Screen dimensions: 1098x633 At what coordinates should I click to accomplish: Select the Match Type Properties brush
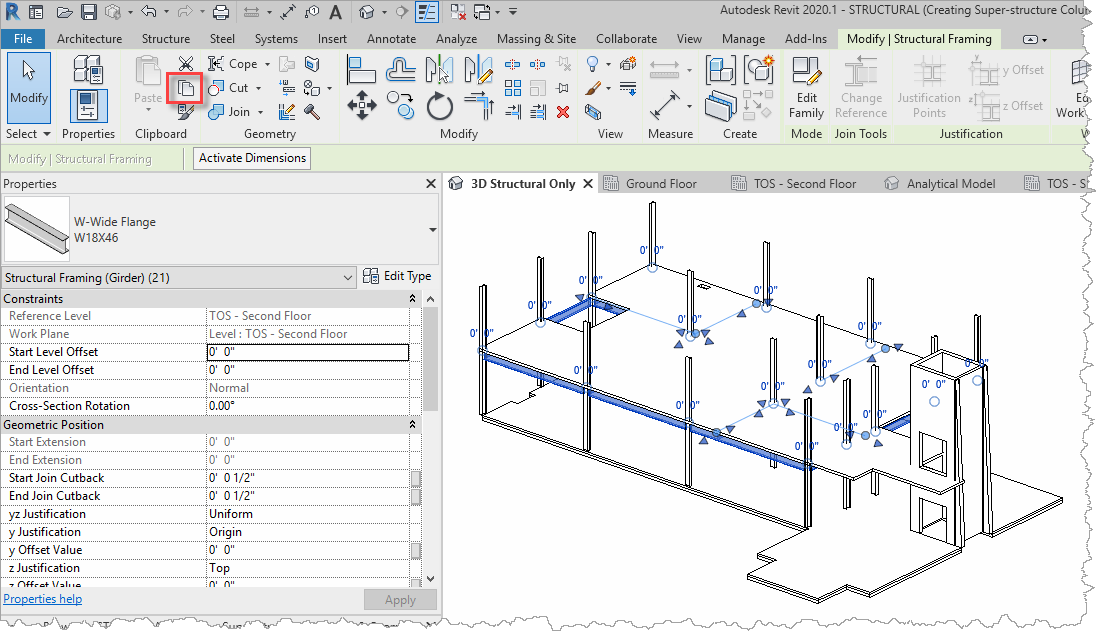(x=186, y=111)
